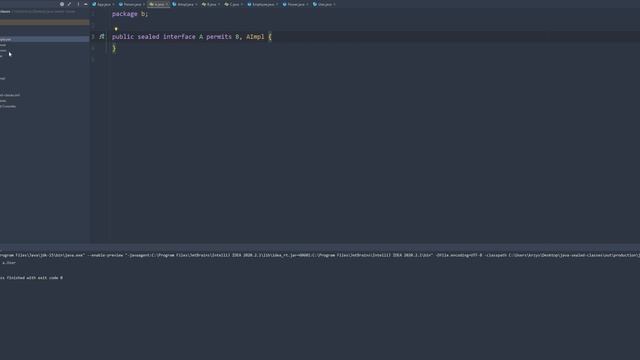Select the highlighted file row in project tree
The width and height of the screenshot is (640, 360).
pos(44,39)
